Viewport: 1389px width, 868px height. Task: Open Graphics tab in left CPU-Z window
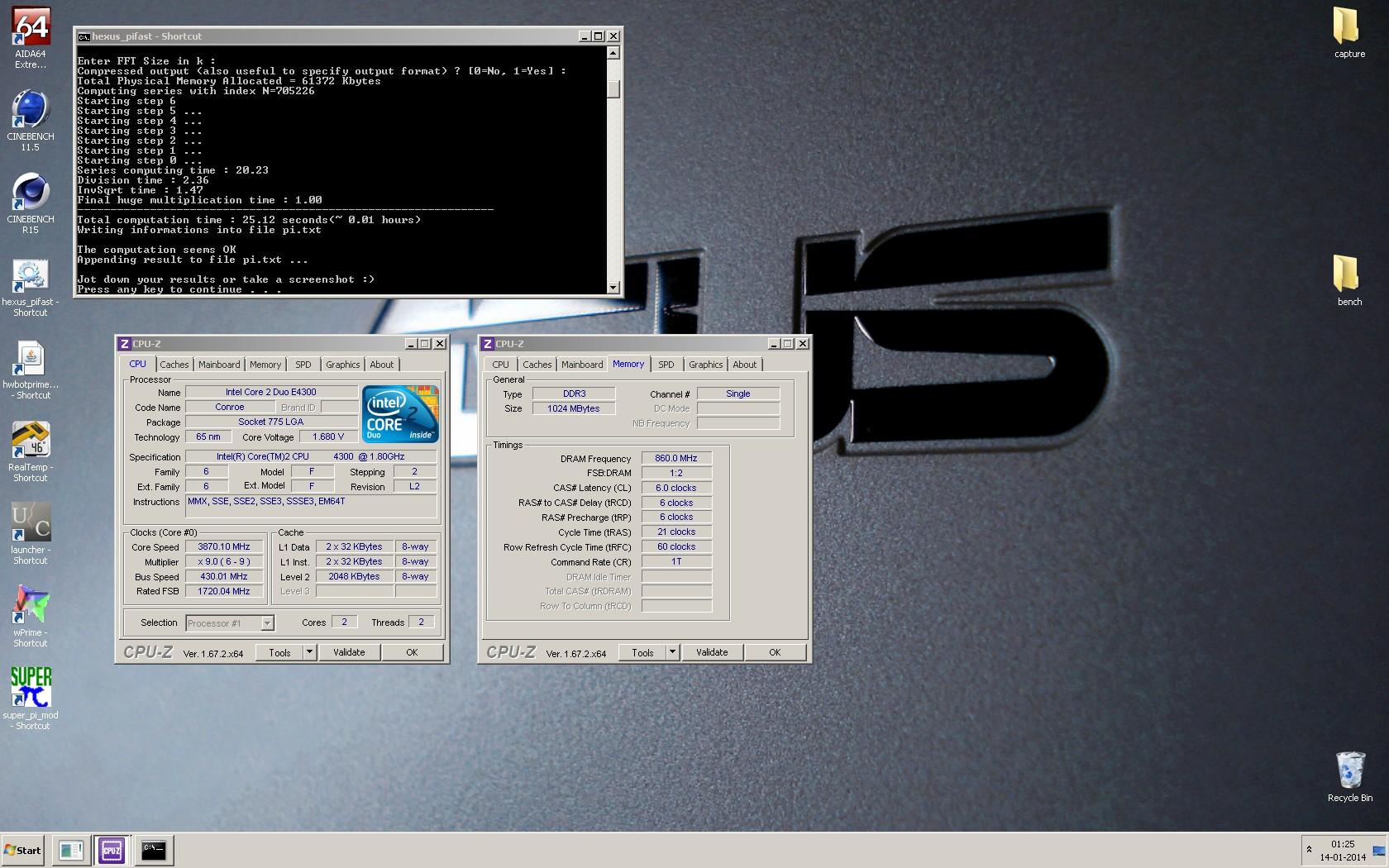[x=342, y=365]
